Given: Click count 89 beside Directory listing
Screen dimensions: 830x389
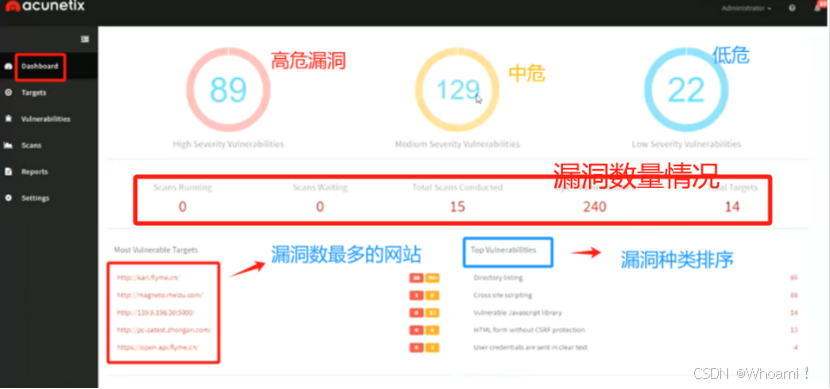Looking at the screenshot, I should point(793,277).
